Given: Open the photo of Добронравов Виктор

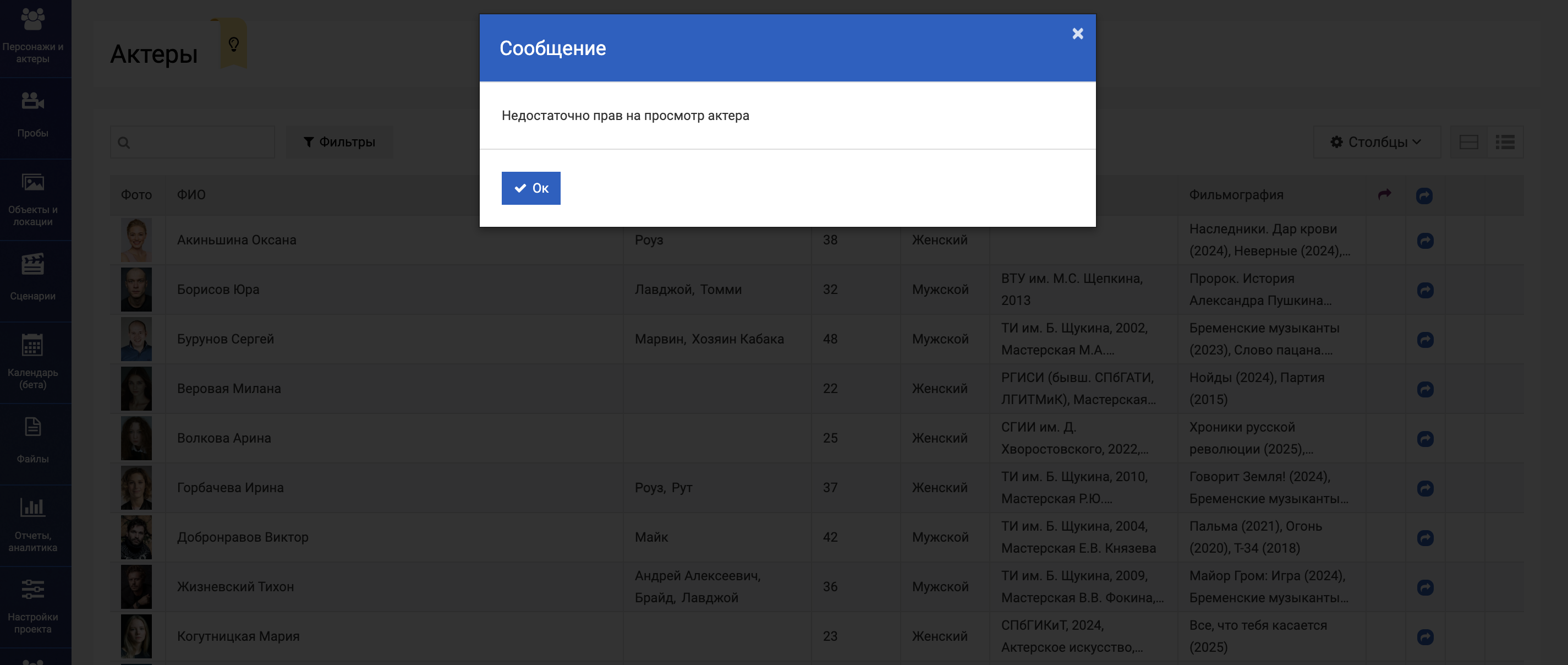Looking at the screenshot, I should click(136, 537).
